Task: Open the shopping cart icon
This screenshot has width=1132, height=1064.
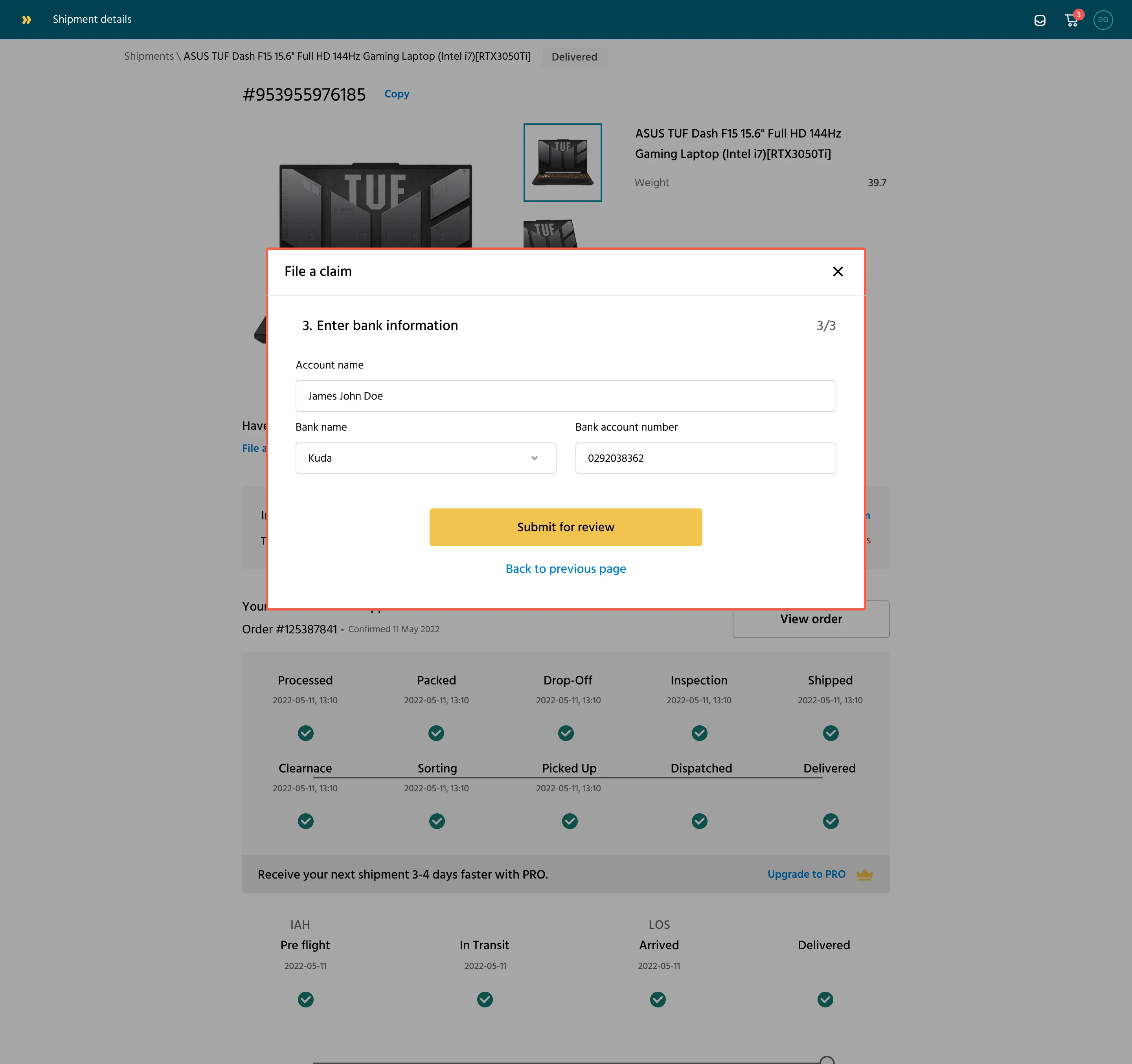Action: pyautogui.click(x=1071, y=20)
